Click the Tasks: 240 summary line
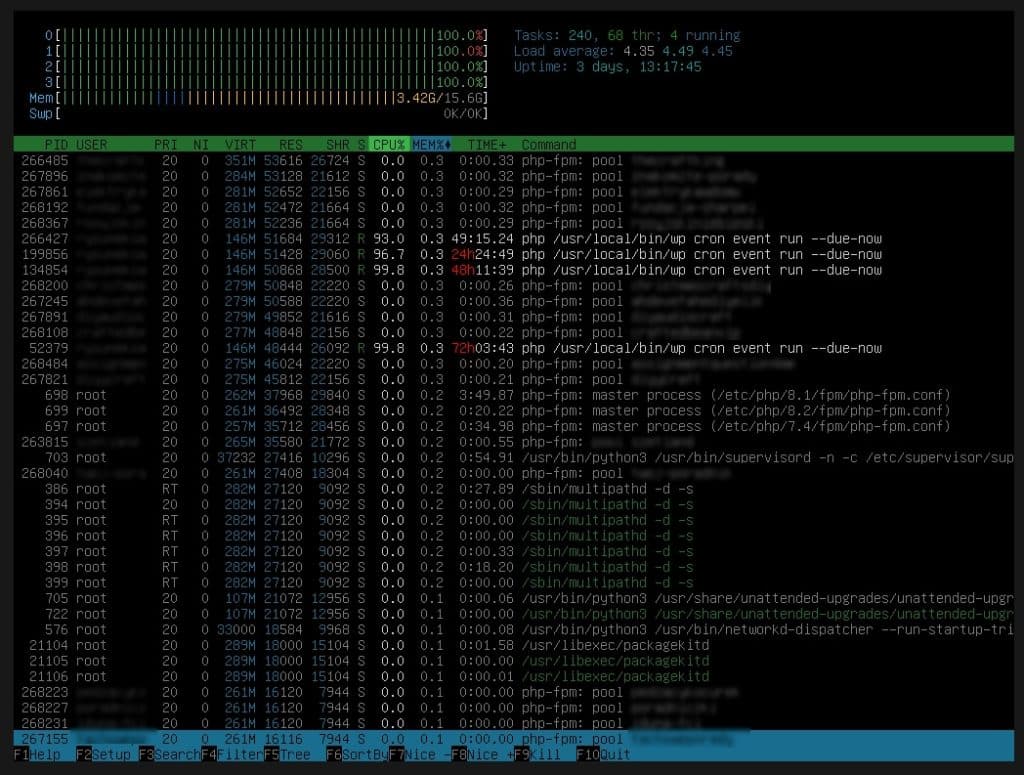Image resolution: width=1024 pixels, height=775 pixels. click(627, 35)
